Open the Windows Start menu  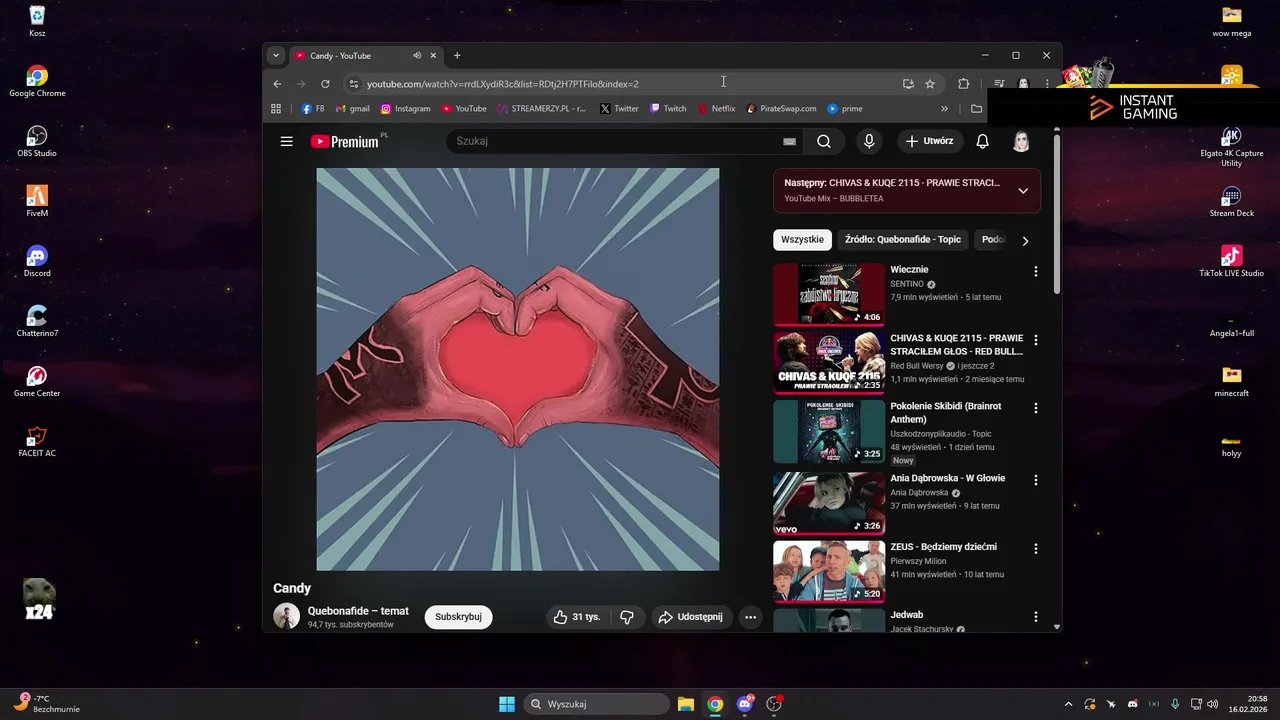pyautogui.click(x=507, y=704)
